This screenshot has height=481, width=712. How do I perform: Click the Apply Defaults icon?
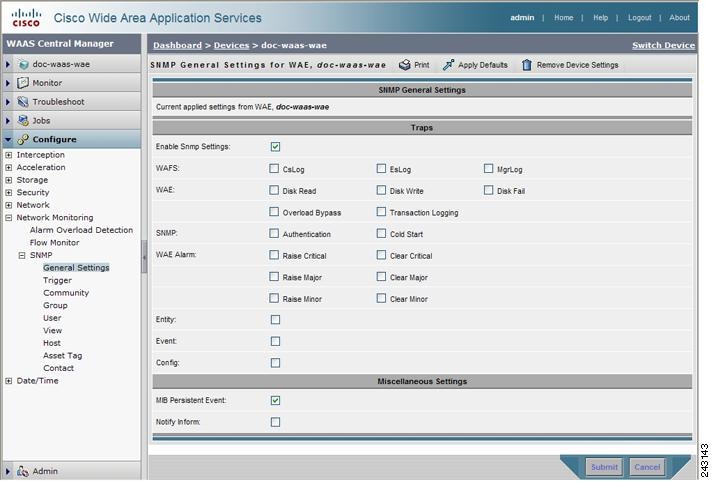coord(448,65)
